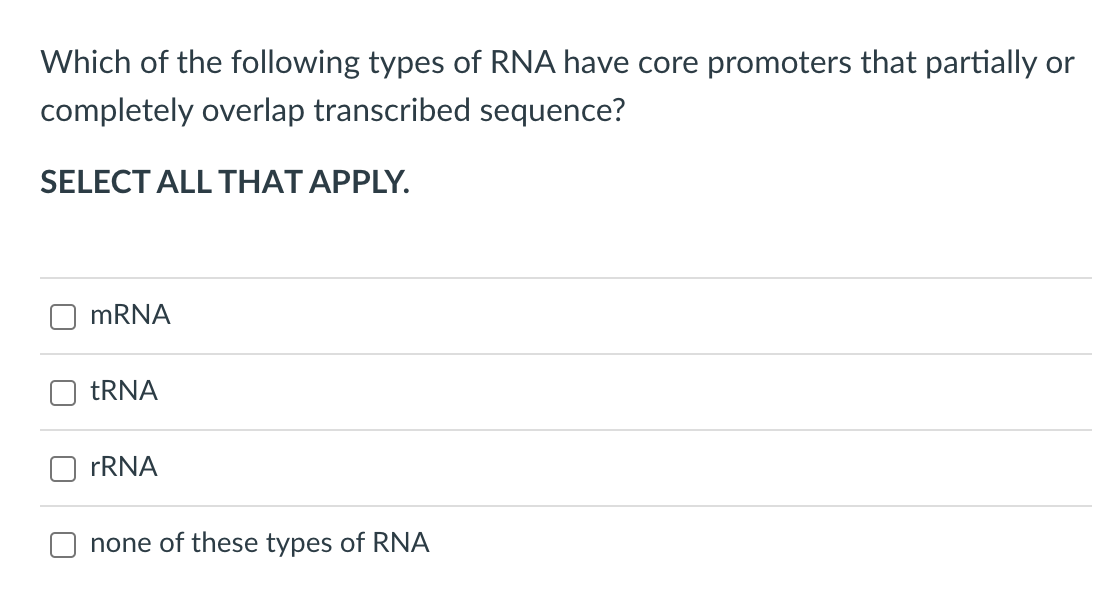Click the mRNA answer label text
Viewport: 1120px width, 610px height.
click(130, 315)
